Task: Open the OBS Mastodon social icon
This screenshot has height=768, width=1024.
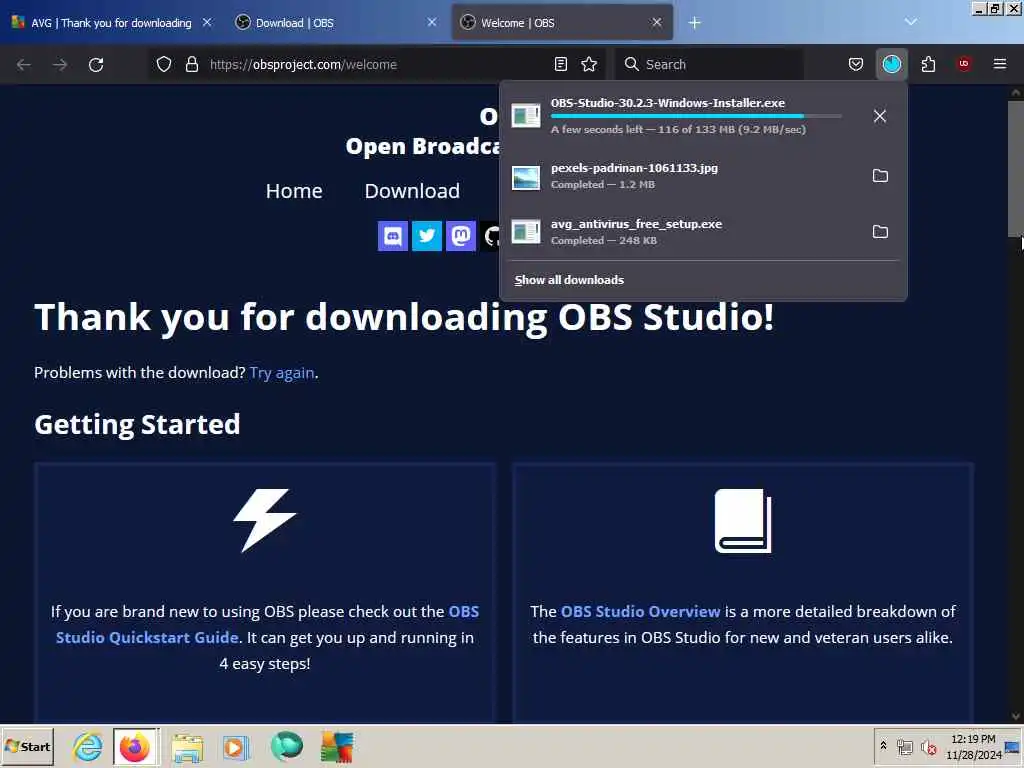Action: tap(460, 236)
